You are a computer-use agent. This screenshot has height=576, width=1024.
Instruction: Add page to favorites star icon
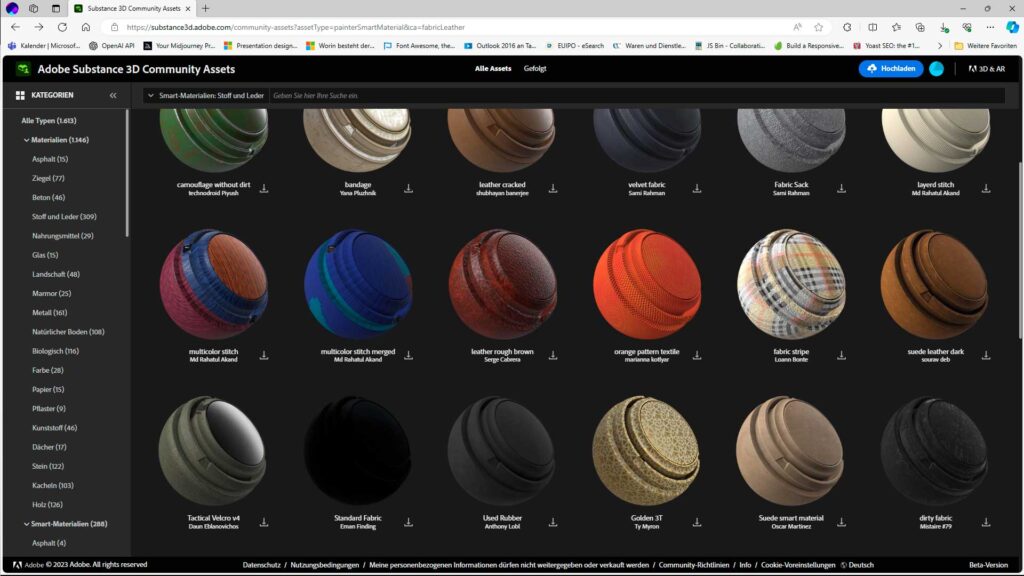click(x=818, y=27)
